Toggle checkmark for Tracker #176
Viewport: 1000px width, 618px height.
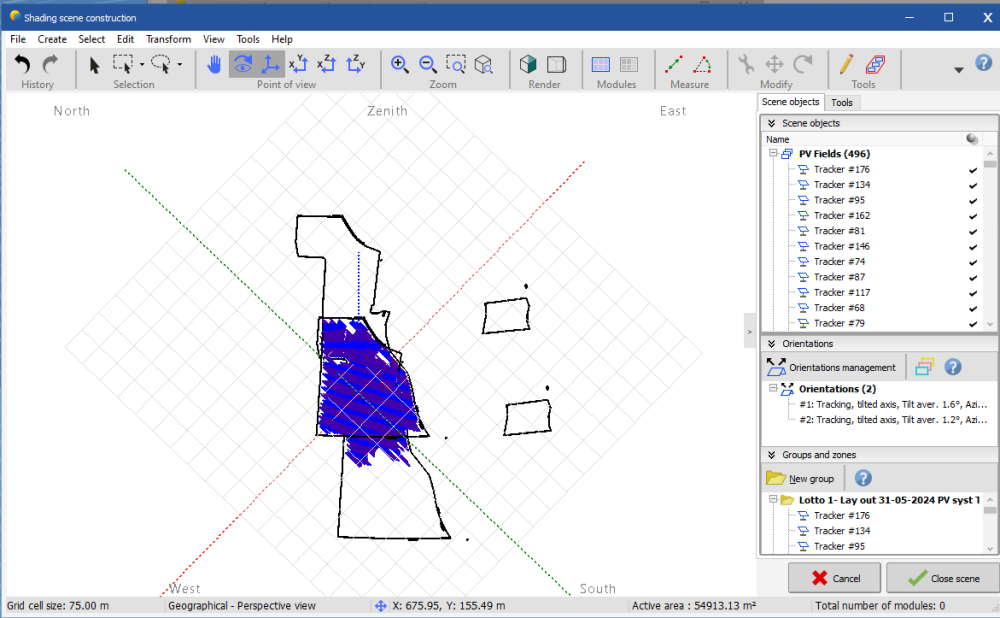[972, 170]
